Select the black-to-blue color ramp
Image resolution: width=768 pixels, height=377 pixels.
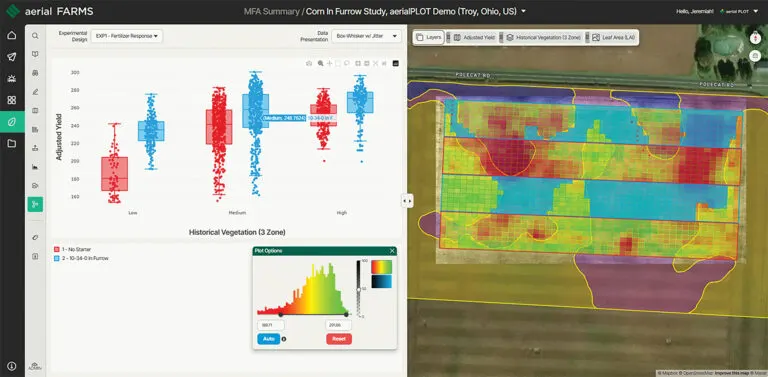coord(382,282)
